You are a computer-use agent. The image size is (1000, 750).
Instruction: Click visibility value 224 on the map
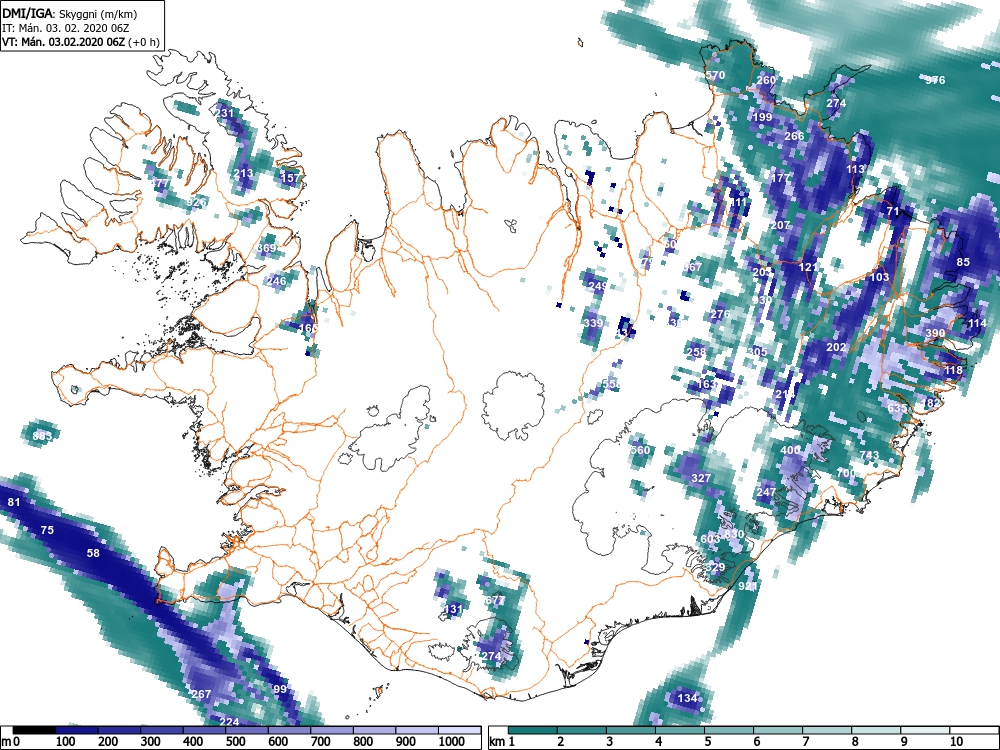point(229,722)
